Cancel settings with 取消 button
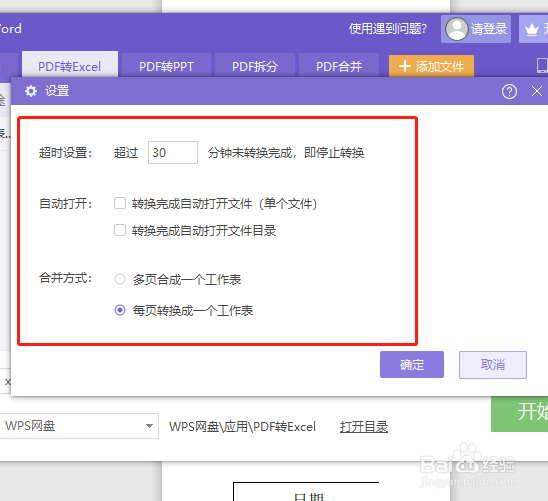This screenshot has width=548, height=501. tap(493, 364)
